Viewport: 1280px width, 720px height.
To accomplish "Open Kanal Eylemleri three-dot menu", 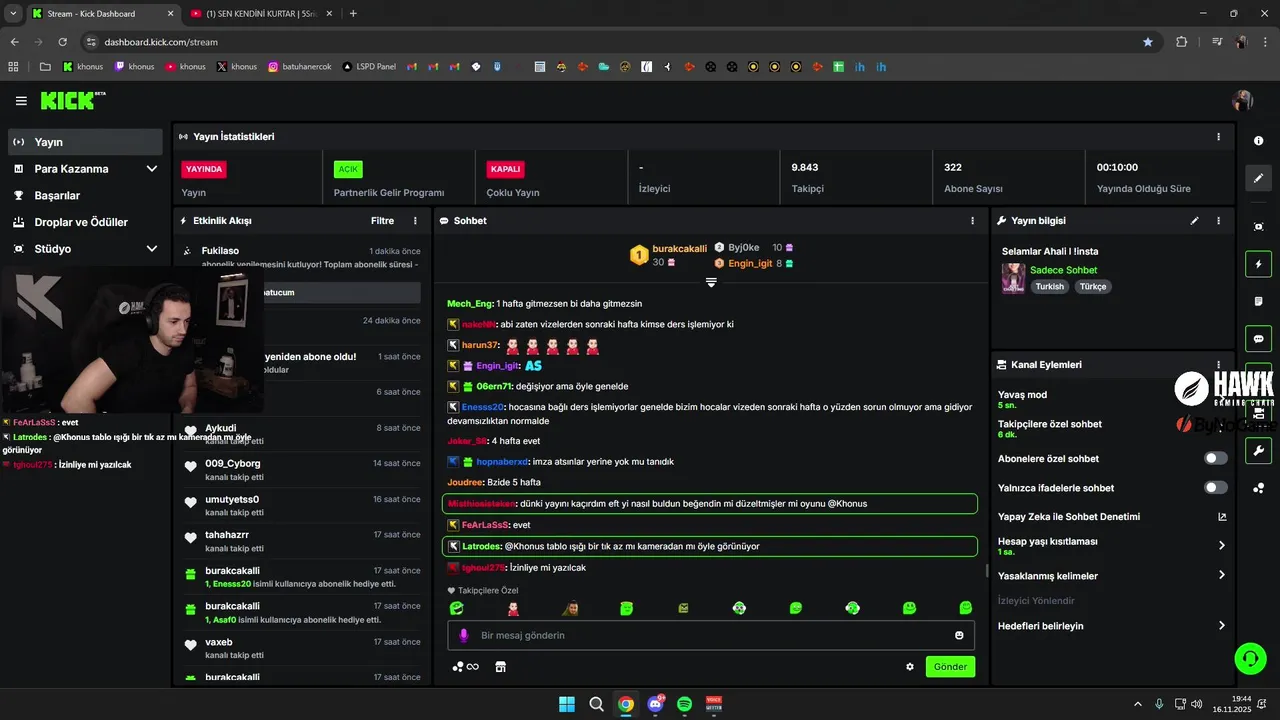I will pyautogui.click(x=1218, y=365).
